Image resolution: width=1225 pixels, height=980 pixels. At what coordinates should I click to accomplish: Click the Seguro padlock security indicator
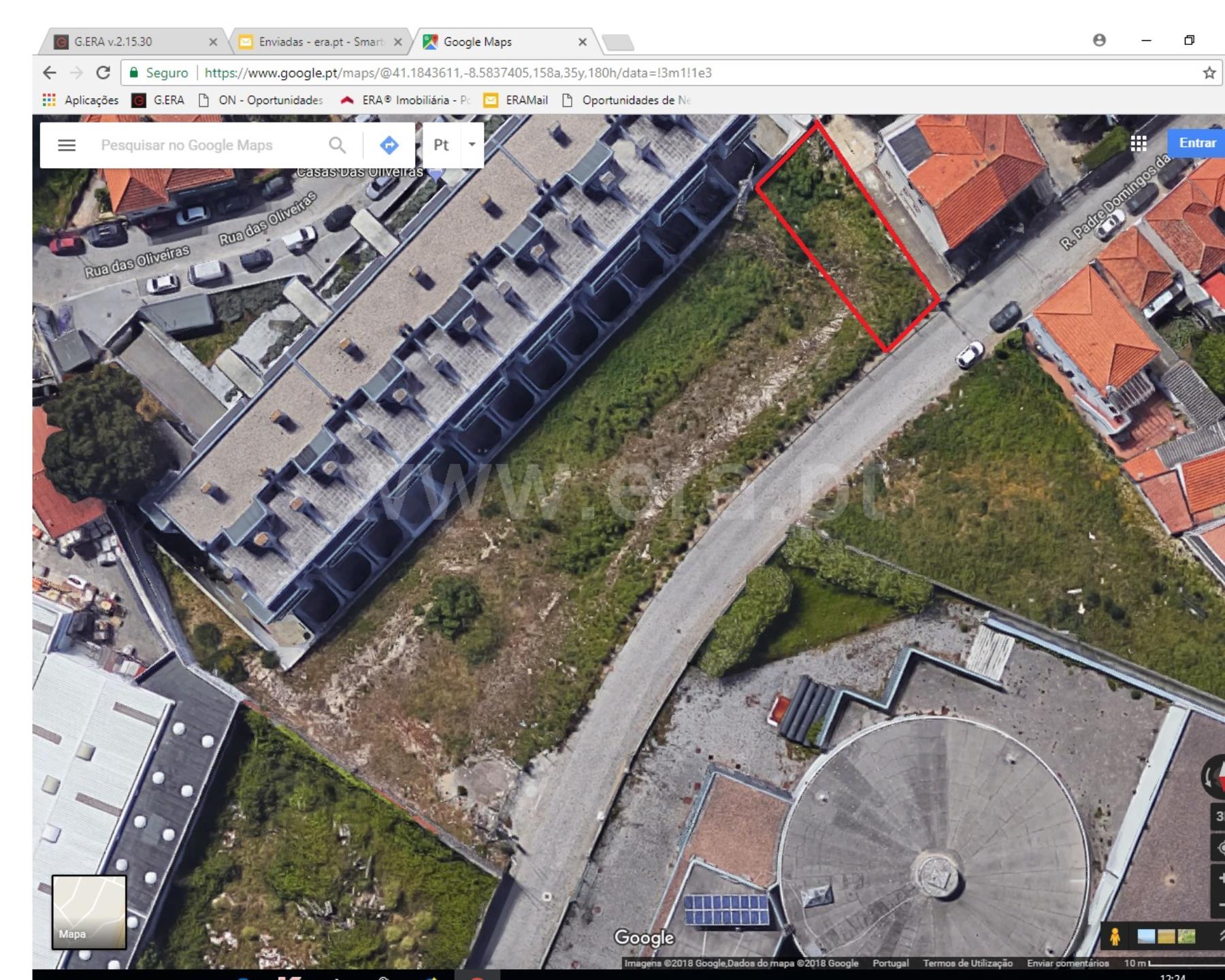coord(159,72)
